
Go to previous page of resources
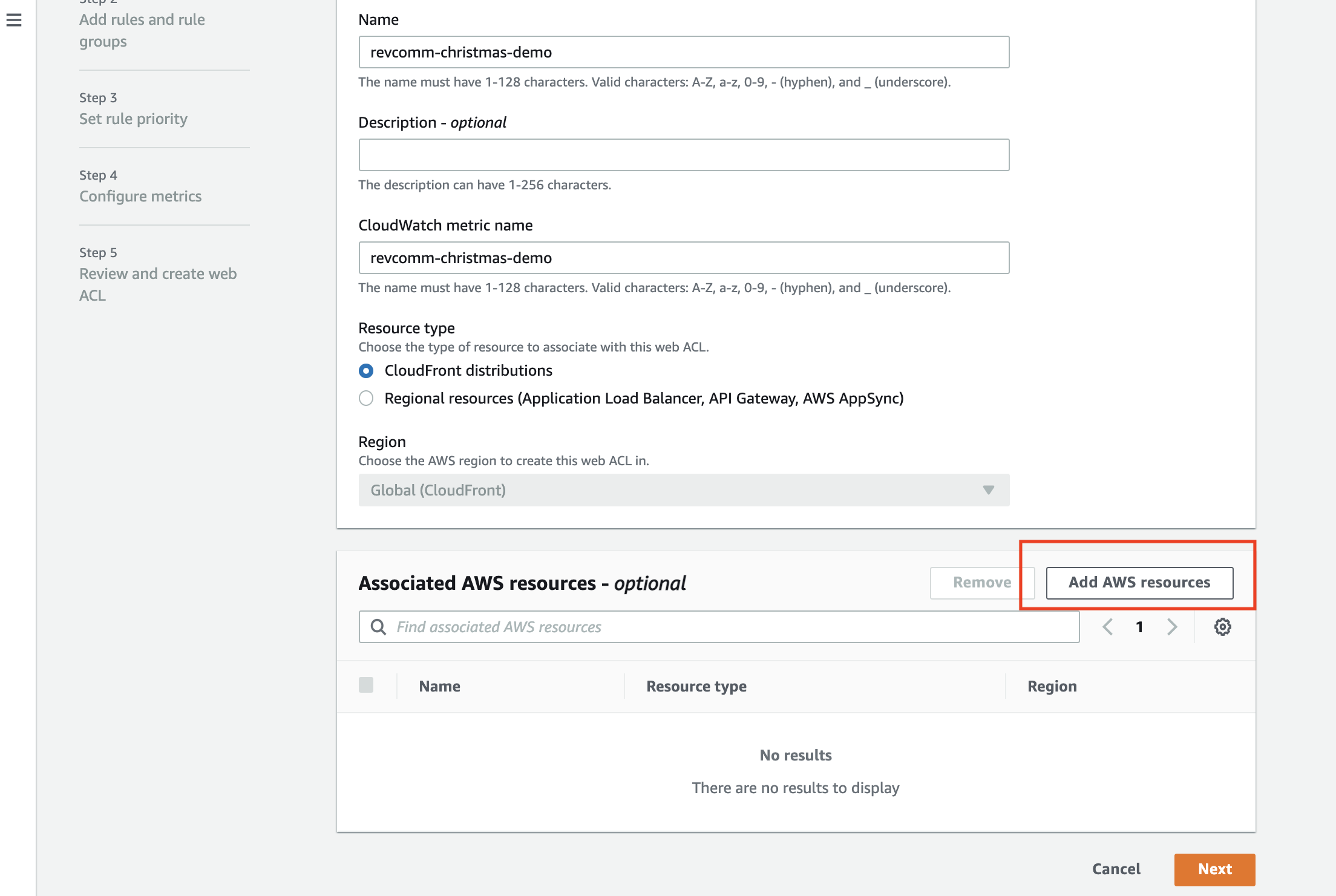pos(1107,627)
